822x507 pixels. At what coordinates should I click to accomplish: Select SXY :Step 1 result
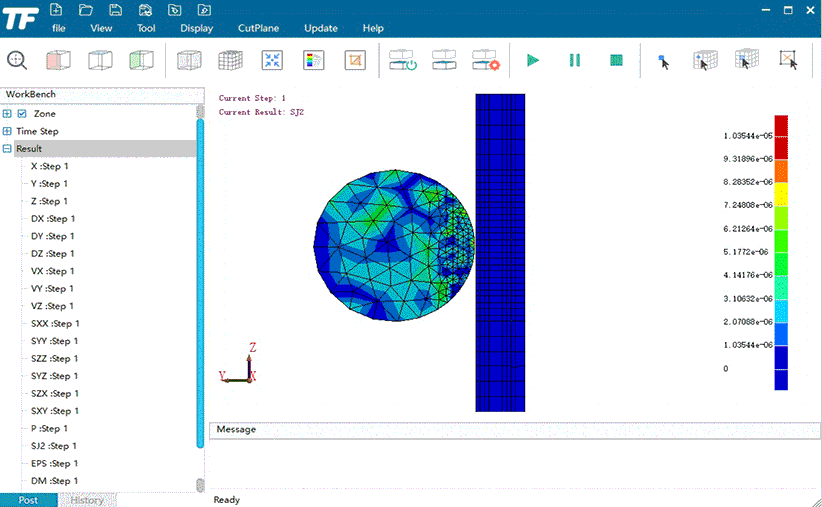click(x=55, y=411)
